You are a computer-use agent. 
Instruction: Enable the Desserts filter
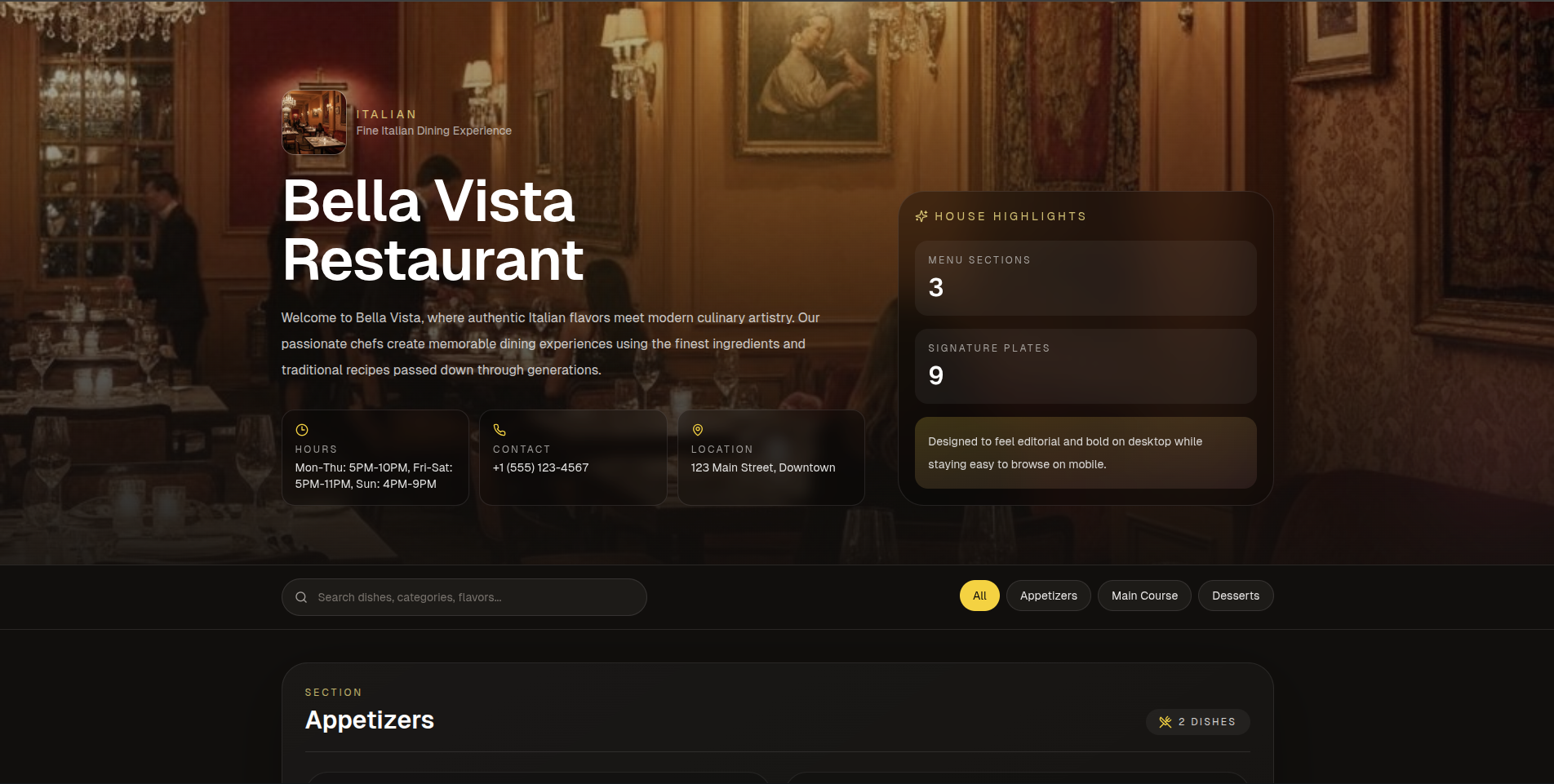coord(1236,596)
